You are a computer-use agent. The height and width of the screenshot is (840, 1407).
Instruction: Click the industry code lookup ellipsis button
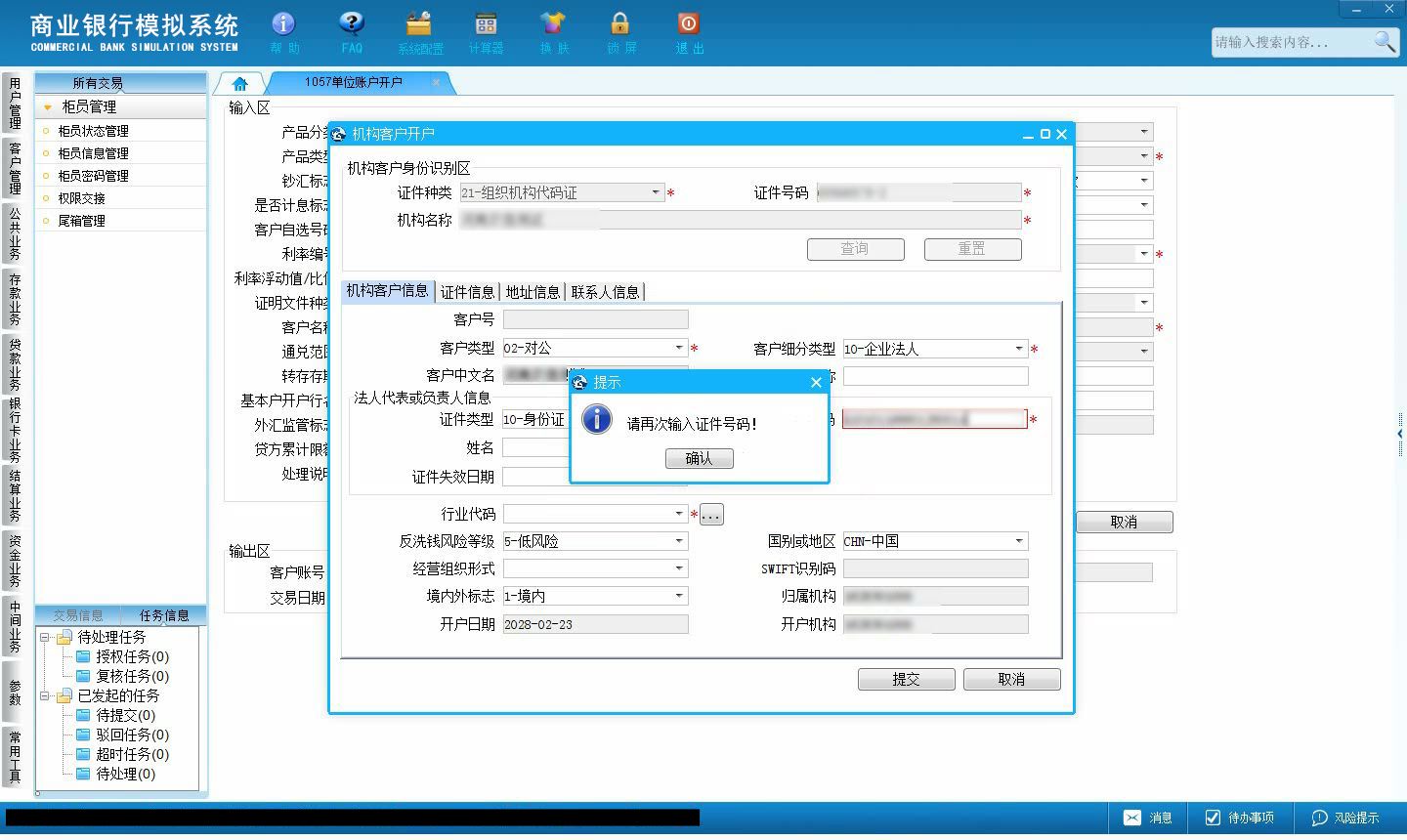[x=711, y=514]
